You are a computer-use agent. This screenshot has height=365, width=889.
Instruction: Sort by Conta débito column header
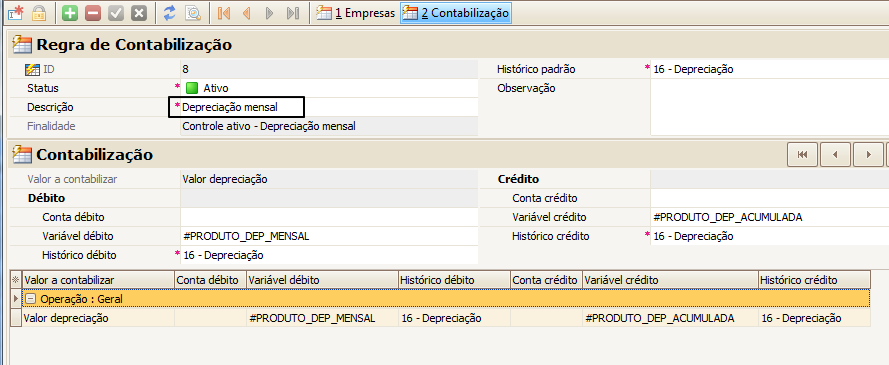tap(210, 280)
